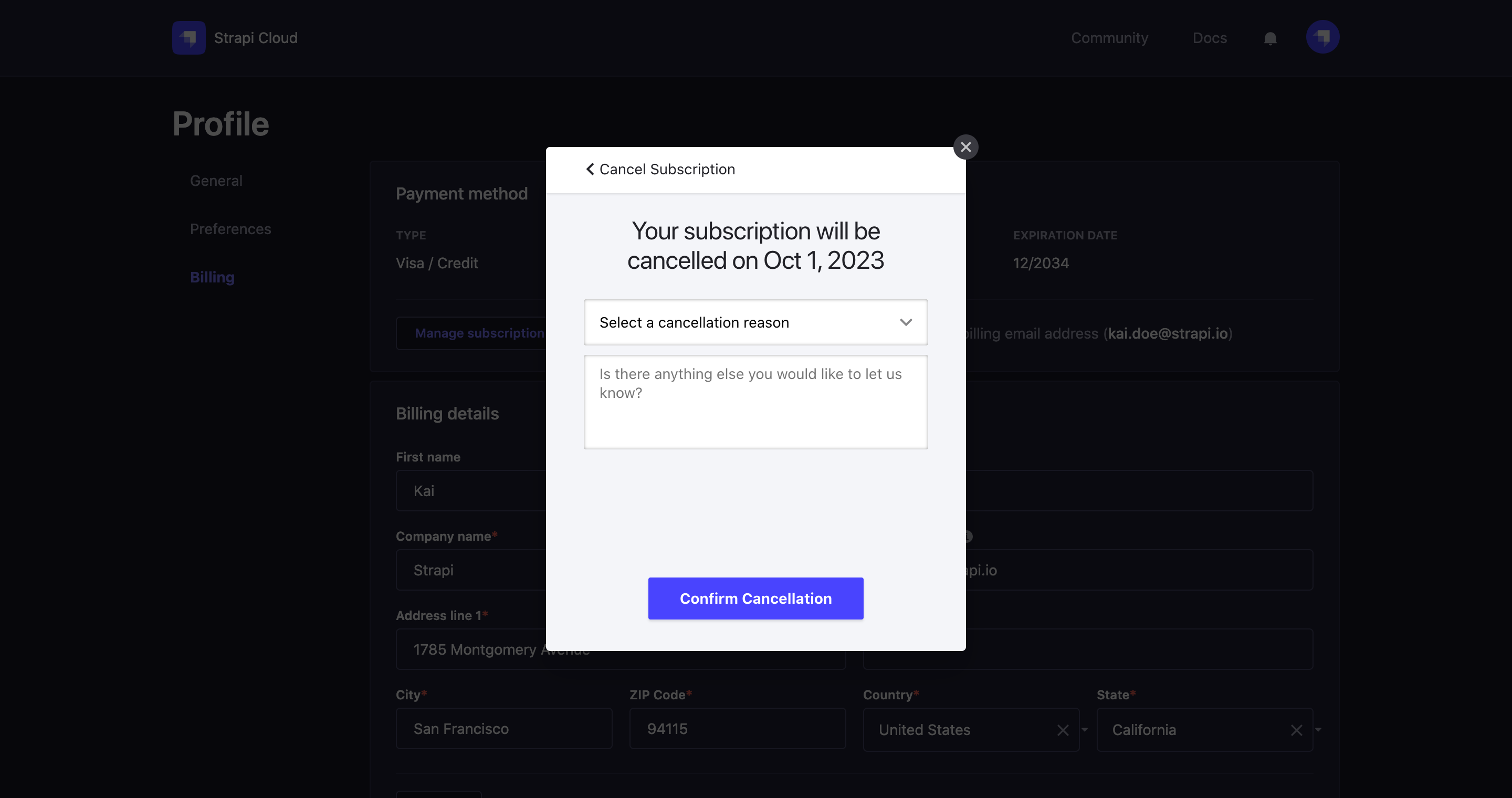Image resolution: width=1512 pixels, height=798 pixels.
Task: Click the additional comments input field
Action: (755, 401)
